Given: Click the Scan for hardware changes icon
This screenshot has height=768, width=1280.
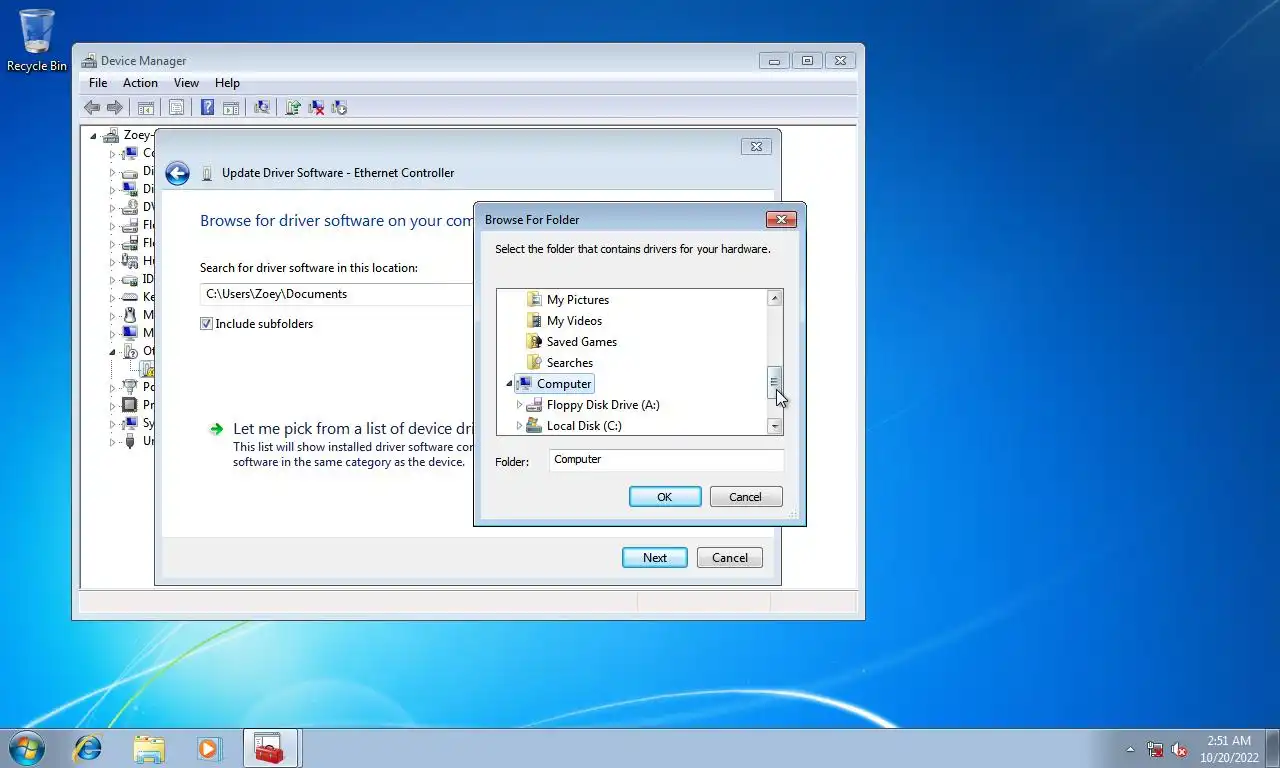Looking at the screenshot, I should coord(262,108).
